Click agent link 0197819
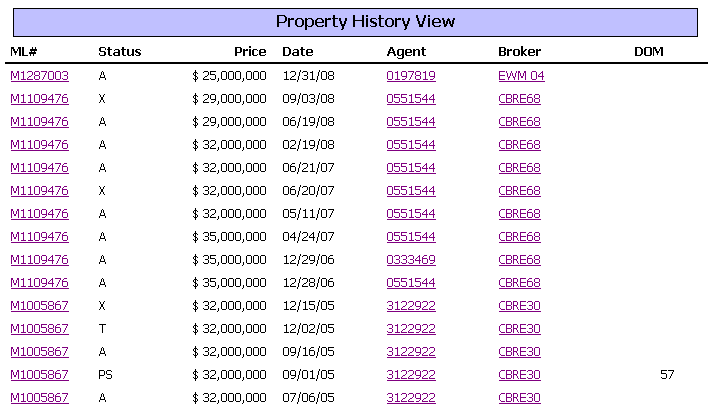This screenshot has width=714, height=411. click(411, 76)
